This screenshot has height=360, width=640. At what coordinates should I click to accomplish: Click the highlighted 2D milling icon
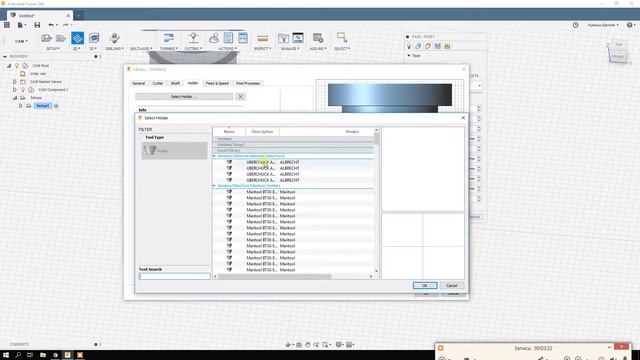(x=77, y=38)
